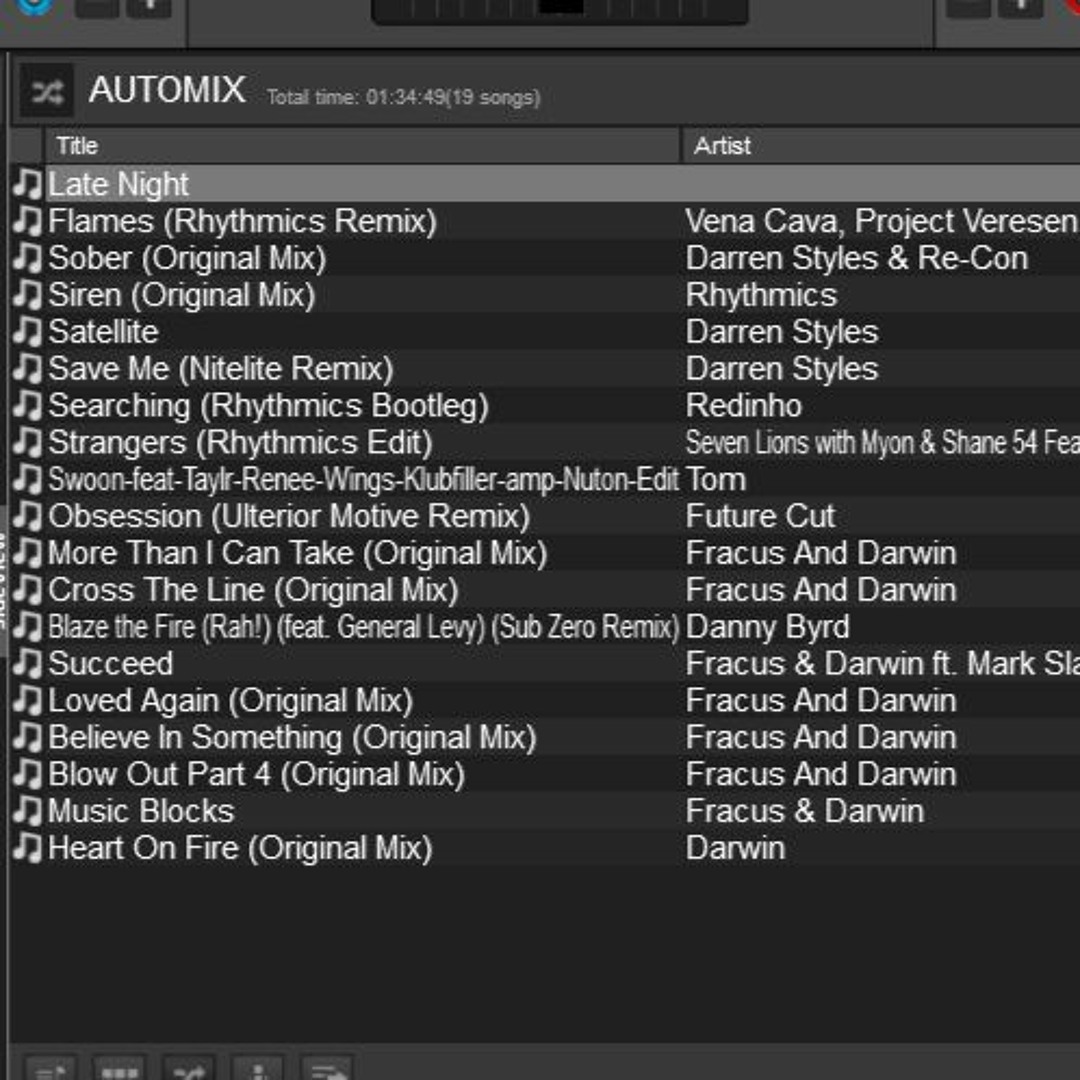Click the artist Darren Styles & Re-Con
Screen dimensions: 1080x1080
(857, 258)
